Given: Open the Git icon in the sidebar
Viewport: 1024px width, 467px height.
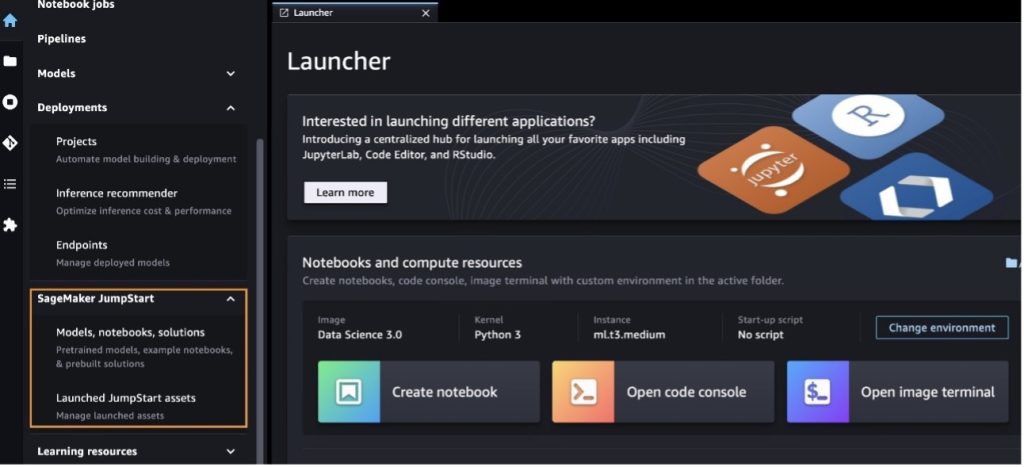Looking at the screenshot, I should [x=10, y=143].
